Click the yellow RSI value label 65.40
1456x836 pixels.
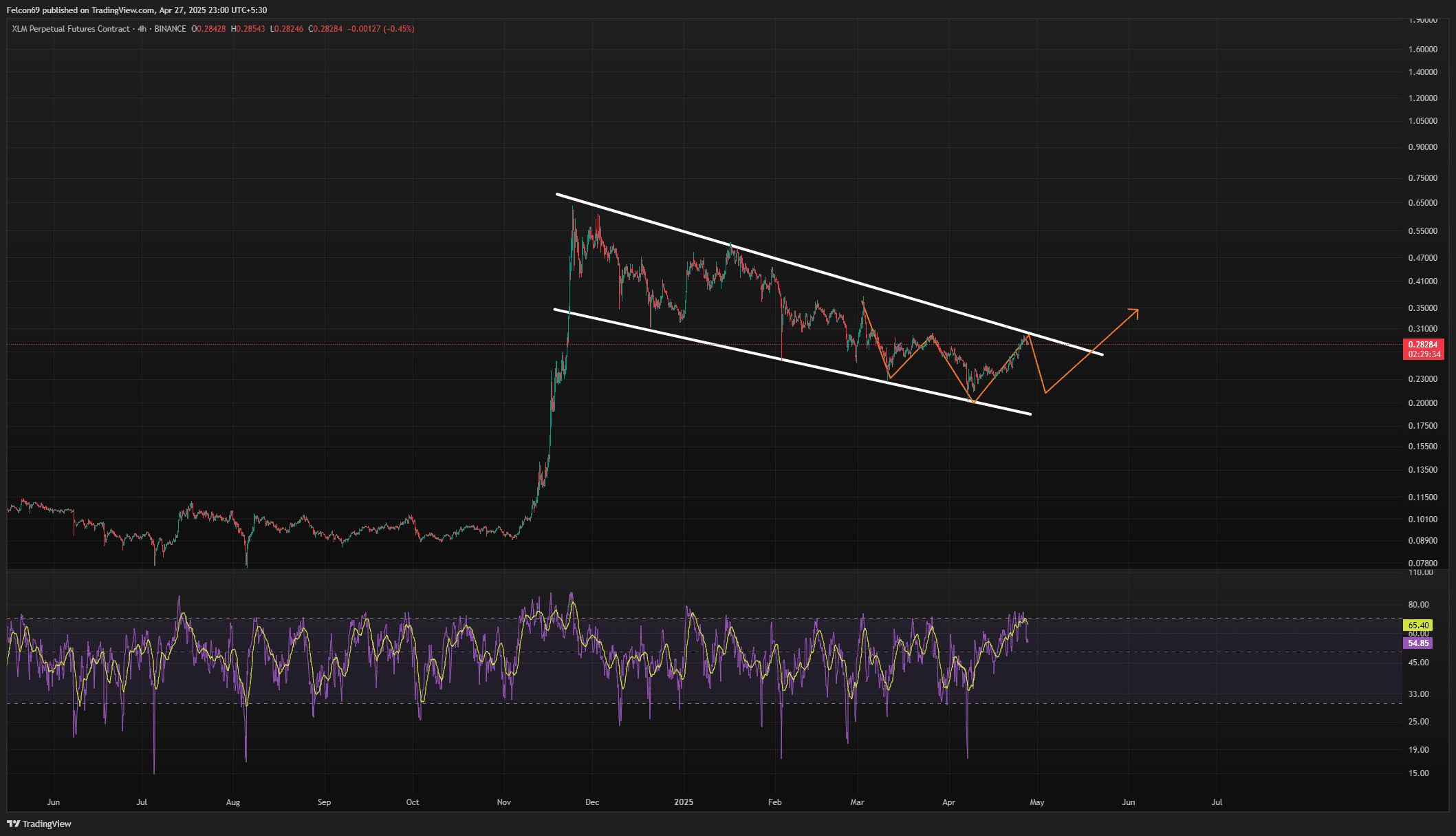tap(1418, 625)
